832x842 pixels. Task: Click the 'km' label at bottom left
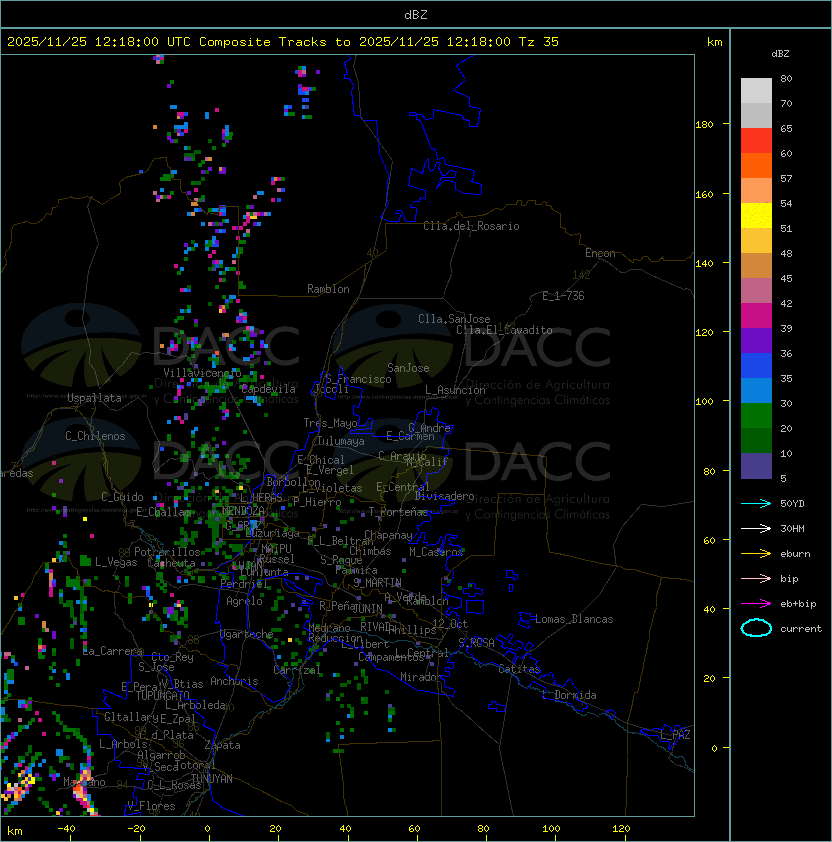click(x=15, y=831)
